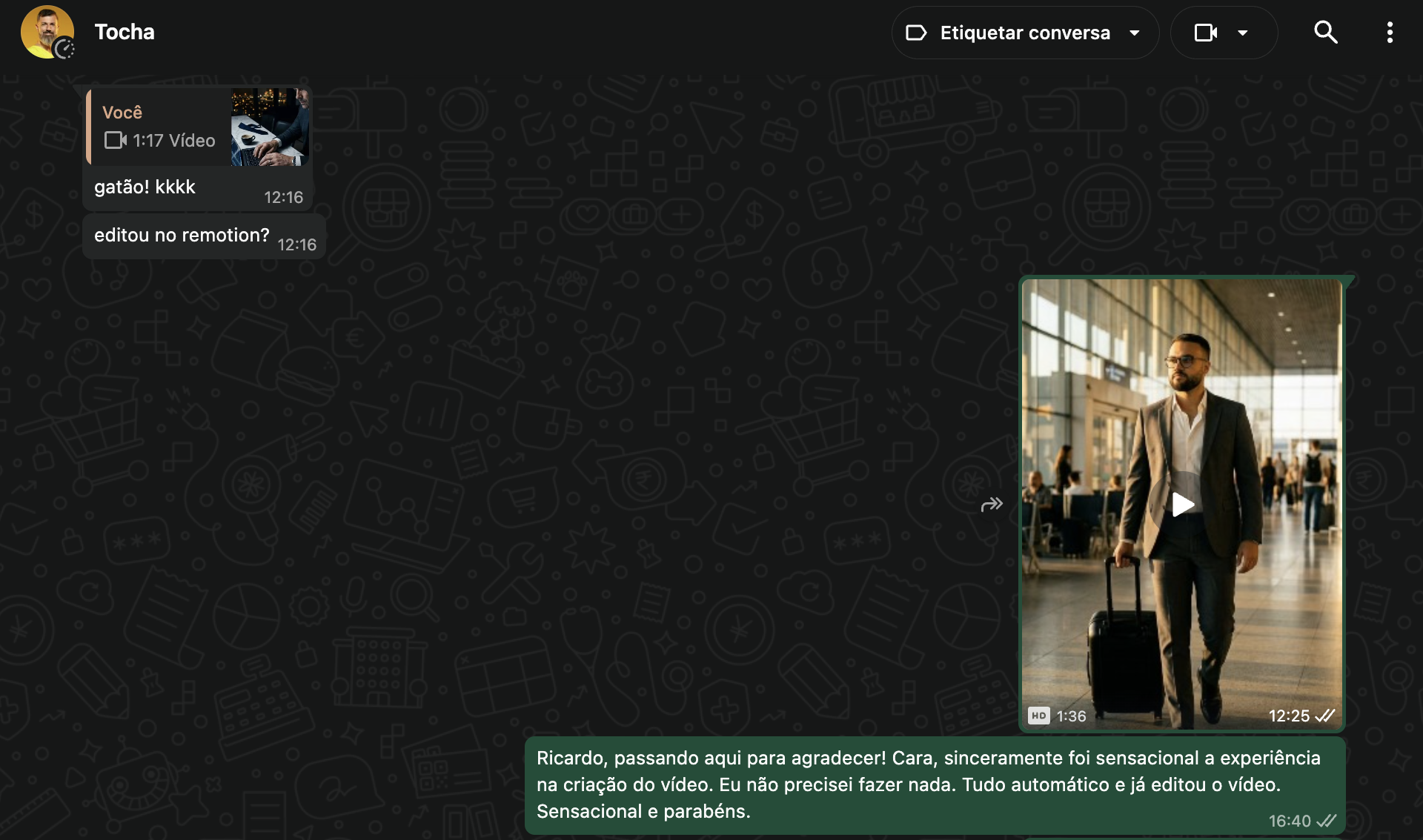Image resolution: width=1423 pixels, height=840 pixels.
Task: Open the search within conversation
Action: coord(1326,33)
